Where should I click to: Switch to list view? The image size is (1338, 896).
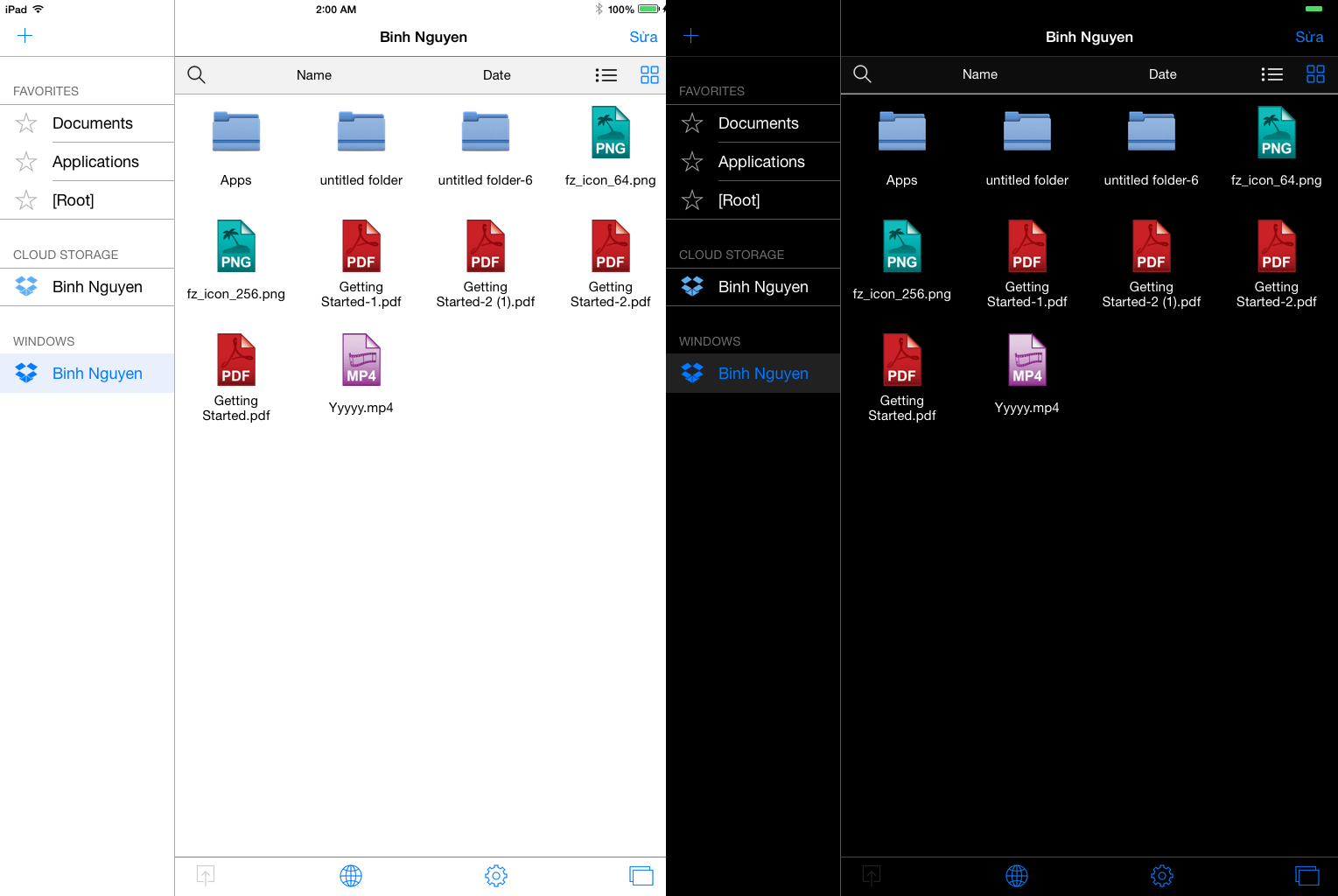coord(606,74)
